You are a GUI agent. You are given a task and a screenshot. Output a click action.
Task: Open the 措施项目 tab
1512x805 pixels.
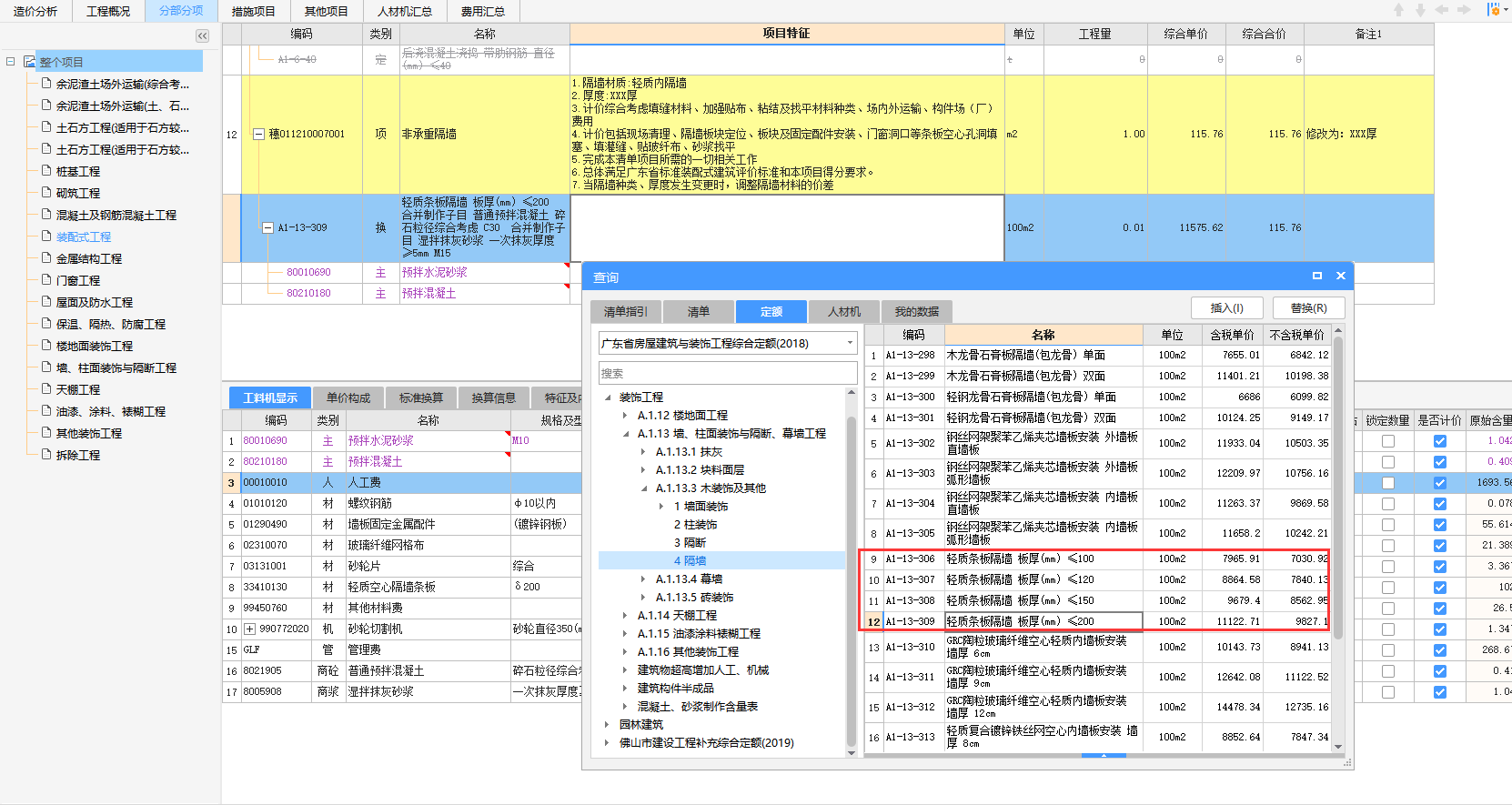coord(253,11)
